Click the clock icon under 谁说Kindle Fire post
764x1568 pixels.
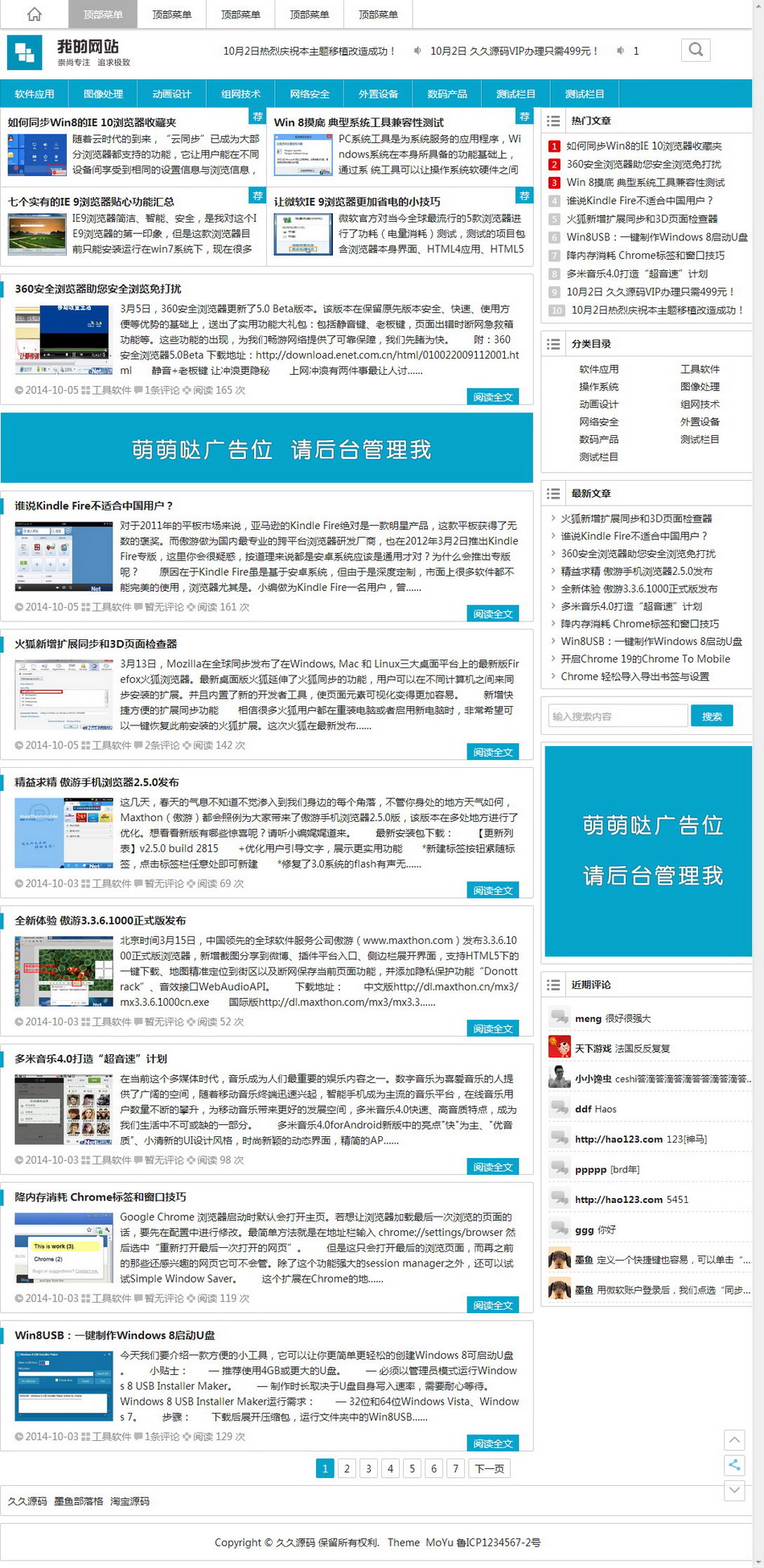point(19,607)
